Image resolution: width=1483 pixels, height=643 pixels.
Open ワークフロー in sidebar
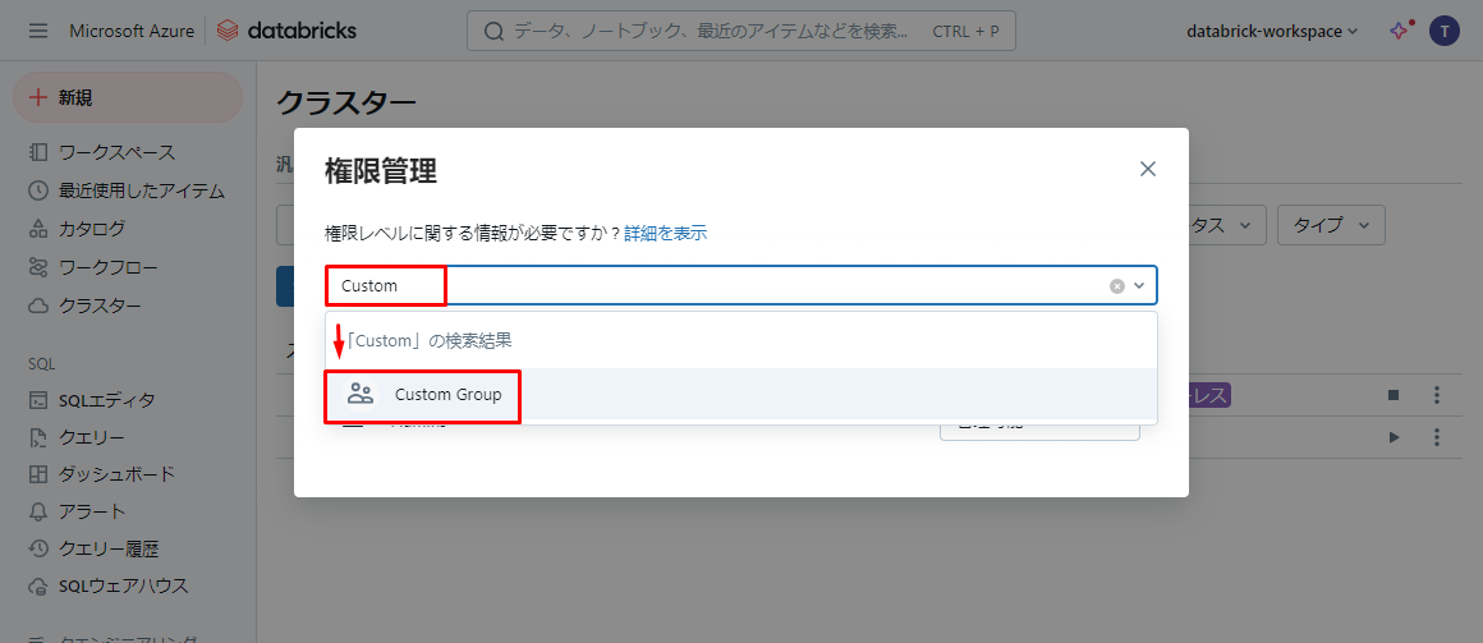click(108, 267)
